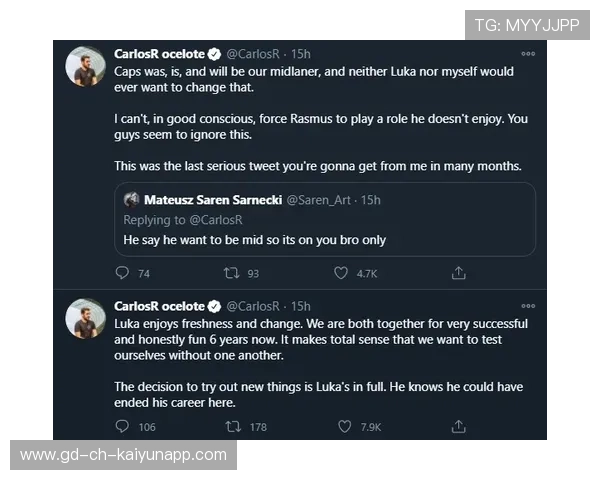This screenshot has width=600, height=480.
Task: Open CarlosR avatar on second tweet
Action: 86,319
